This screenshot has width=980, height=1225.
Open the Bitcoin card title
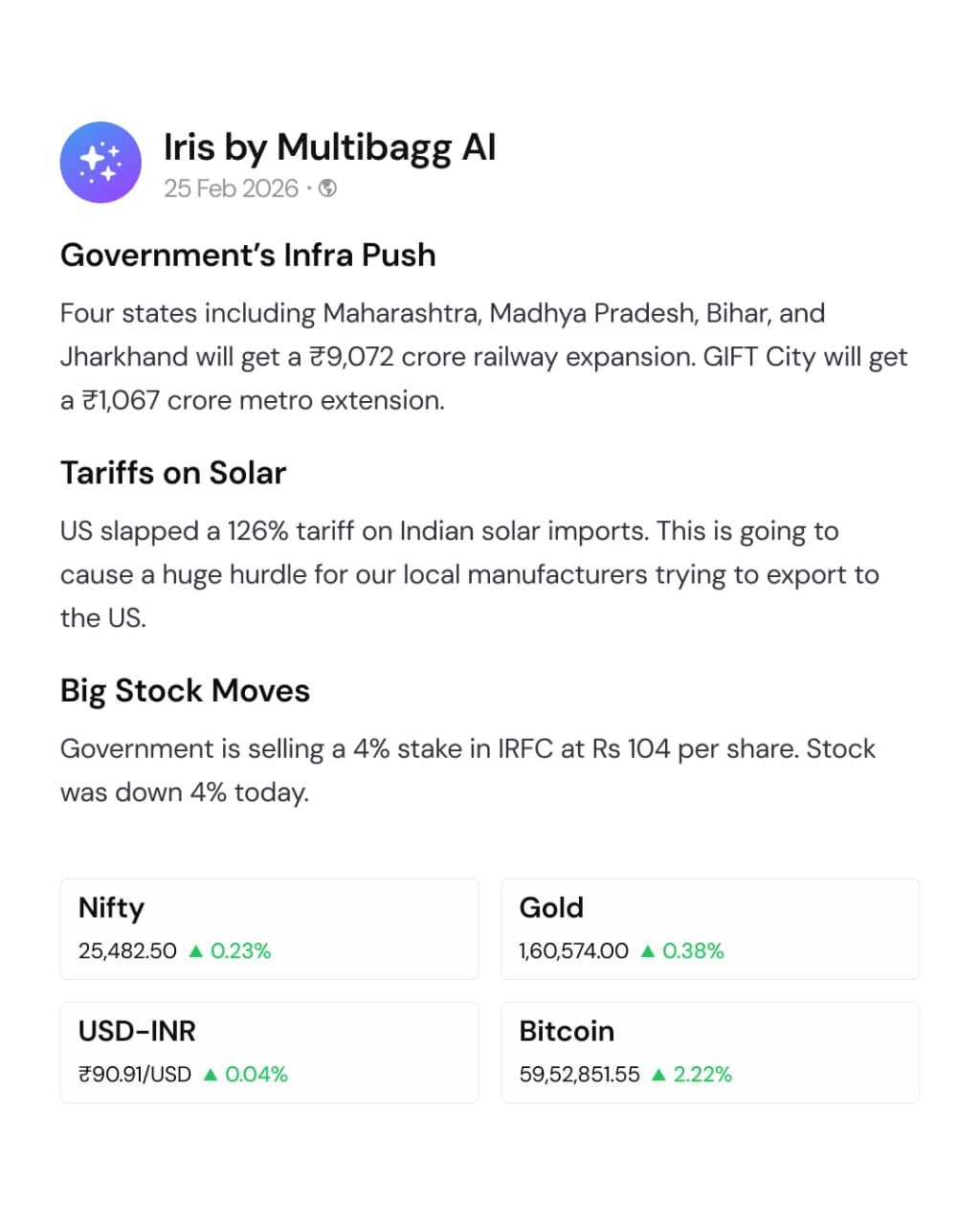click(x=567, y=1032)
